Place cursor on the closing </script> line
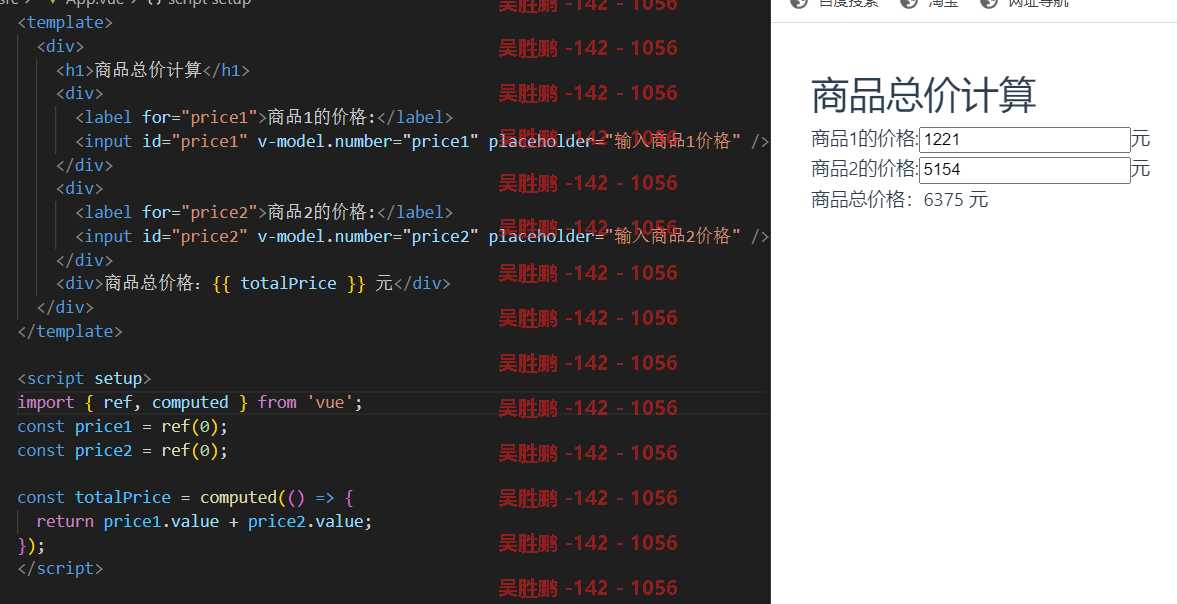Screen dimensions: 1177x604 pos(60,569)
